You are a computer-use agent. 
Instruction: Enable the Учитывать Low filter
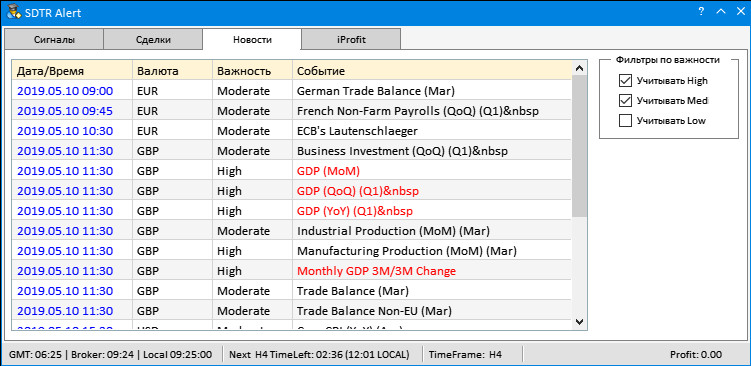coord(626,121)
